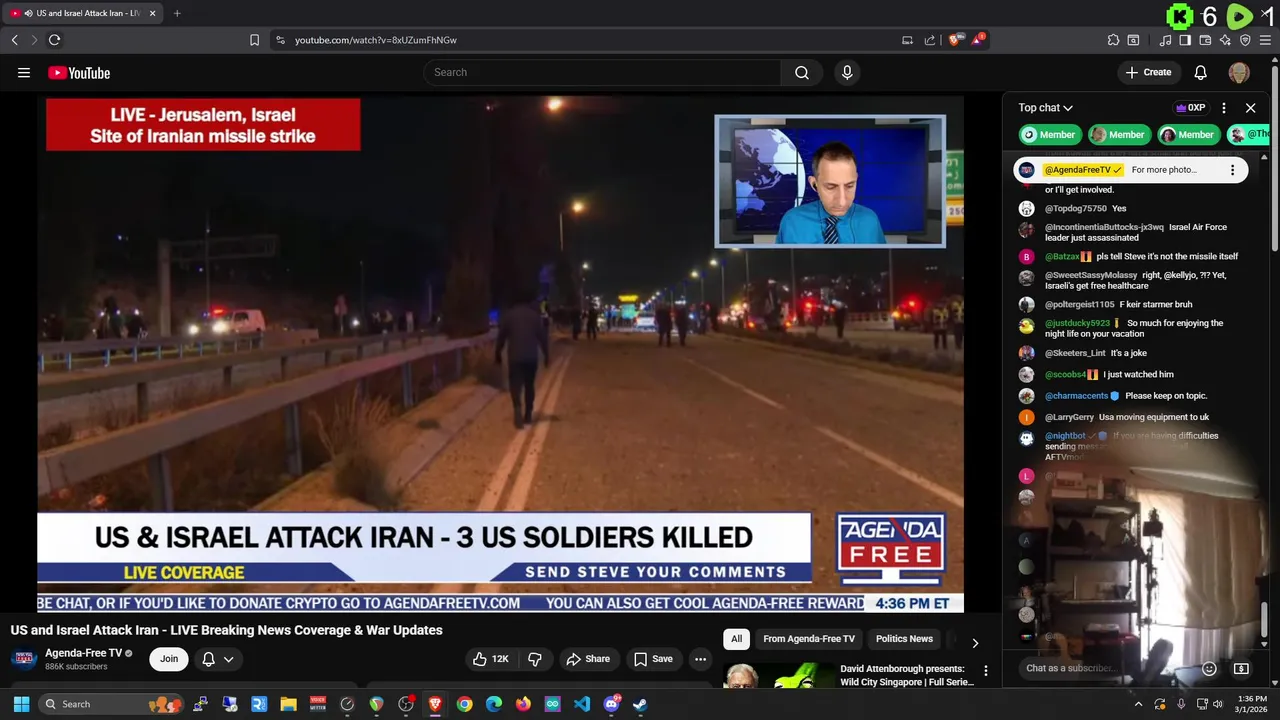Open the Leo AI sparkle icon
Screen dimensions: 1280x720
tap(1225, 40)
